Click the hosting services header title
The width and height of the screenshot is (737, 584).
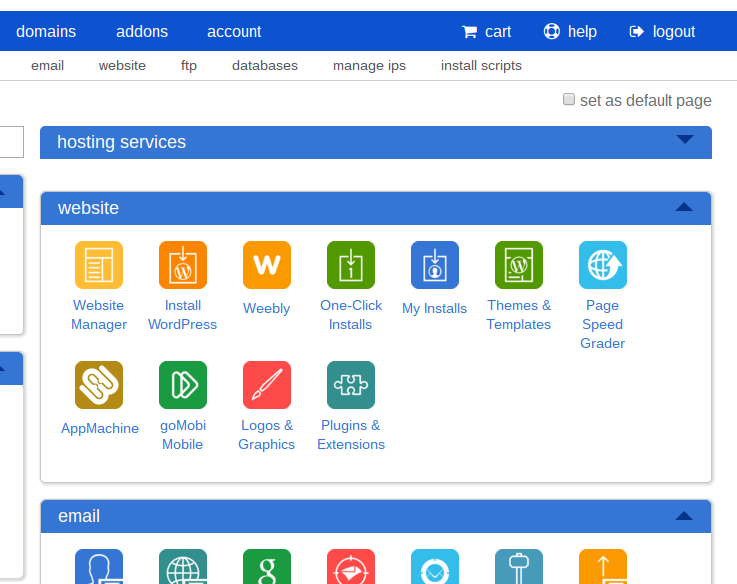pyautogui.click(x=121, y=142)
